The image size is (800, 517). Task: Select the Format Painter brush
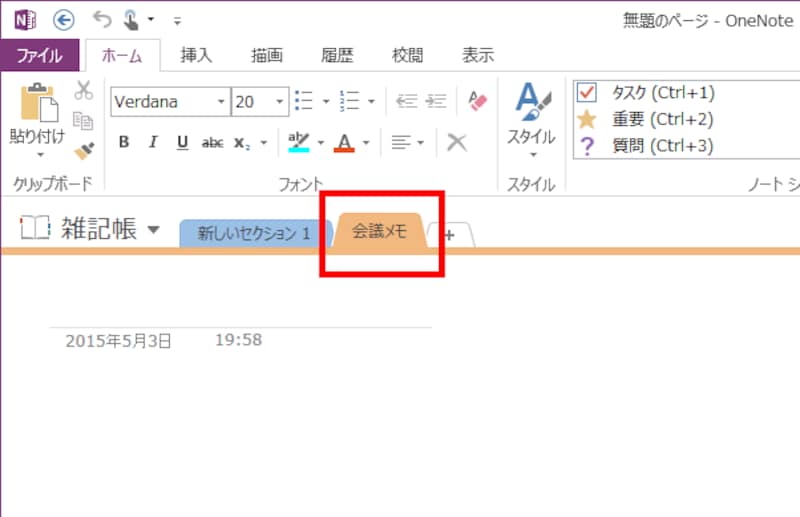coord(84,151)
